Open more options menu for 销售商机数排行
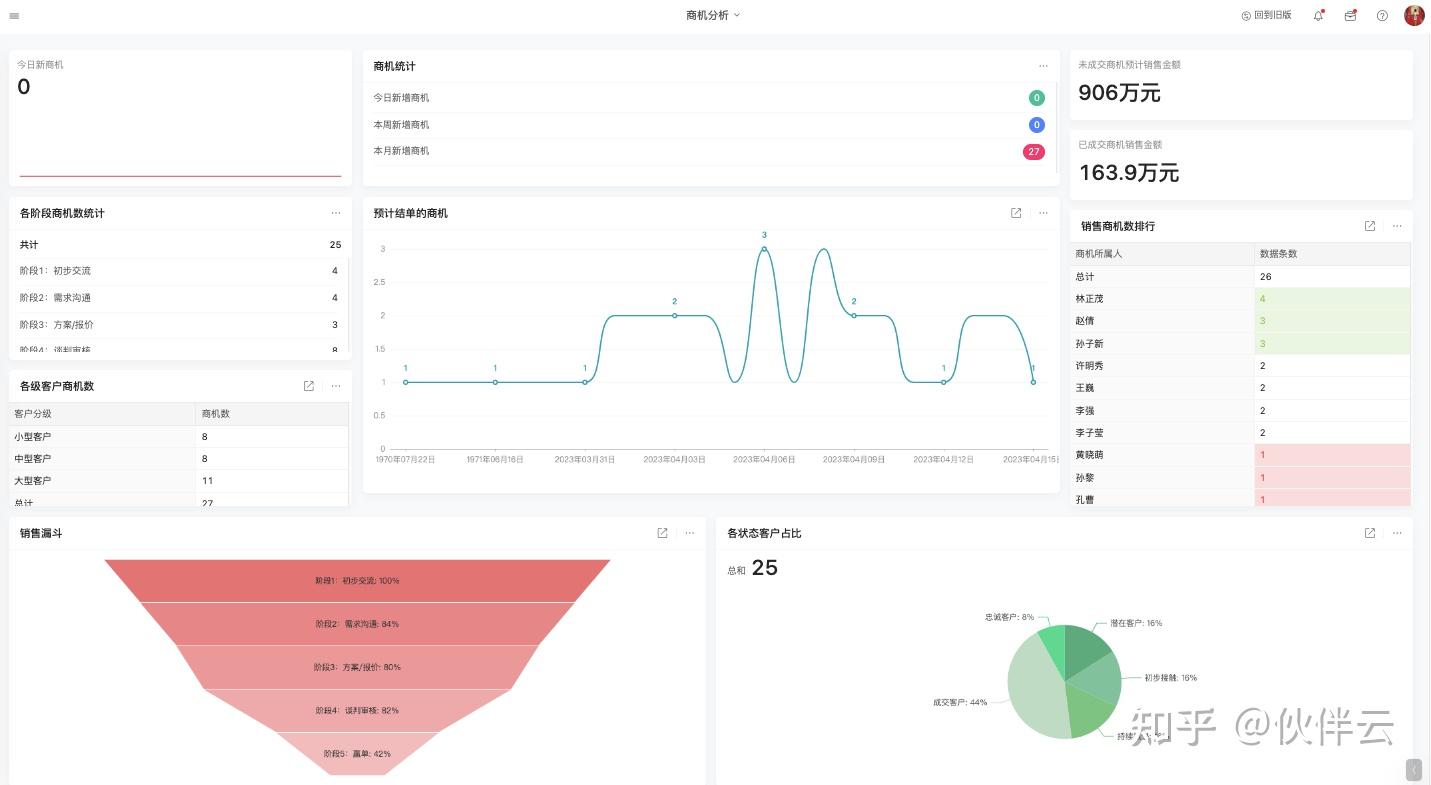 tap(1397, 226)
